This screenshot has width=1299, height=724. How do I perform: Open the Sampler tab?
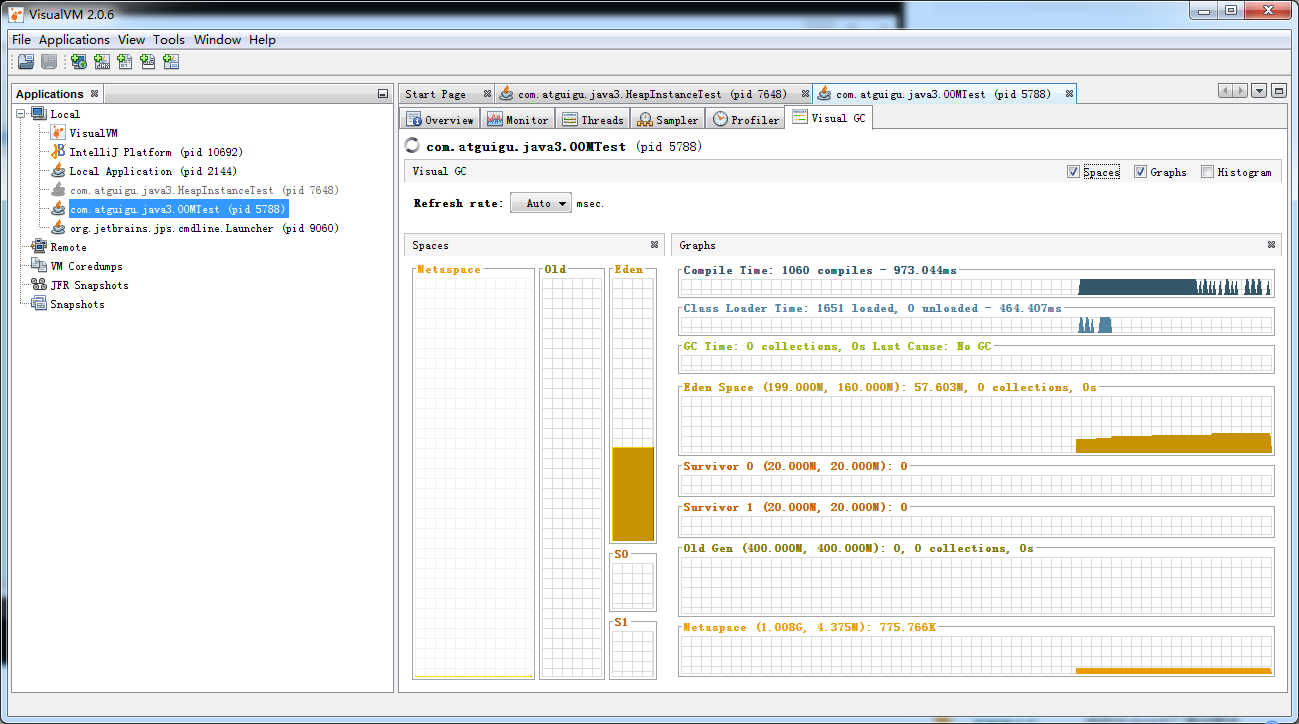pyautogui.click(x=668, y=119)
